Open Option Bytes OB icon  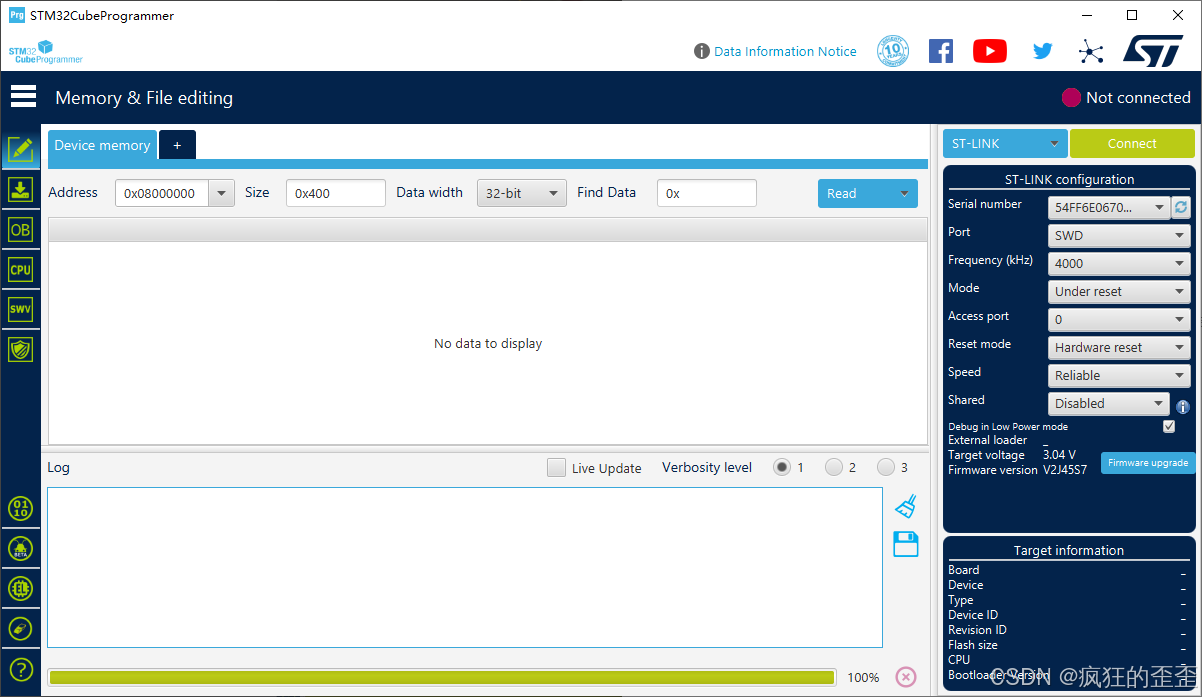[x=20, y=229]
